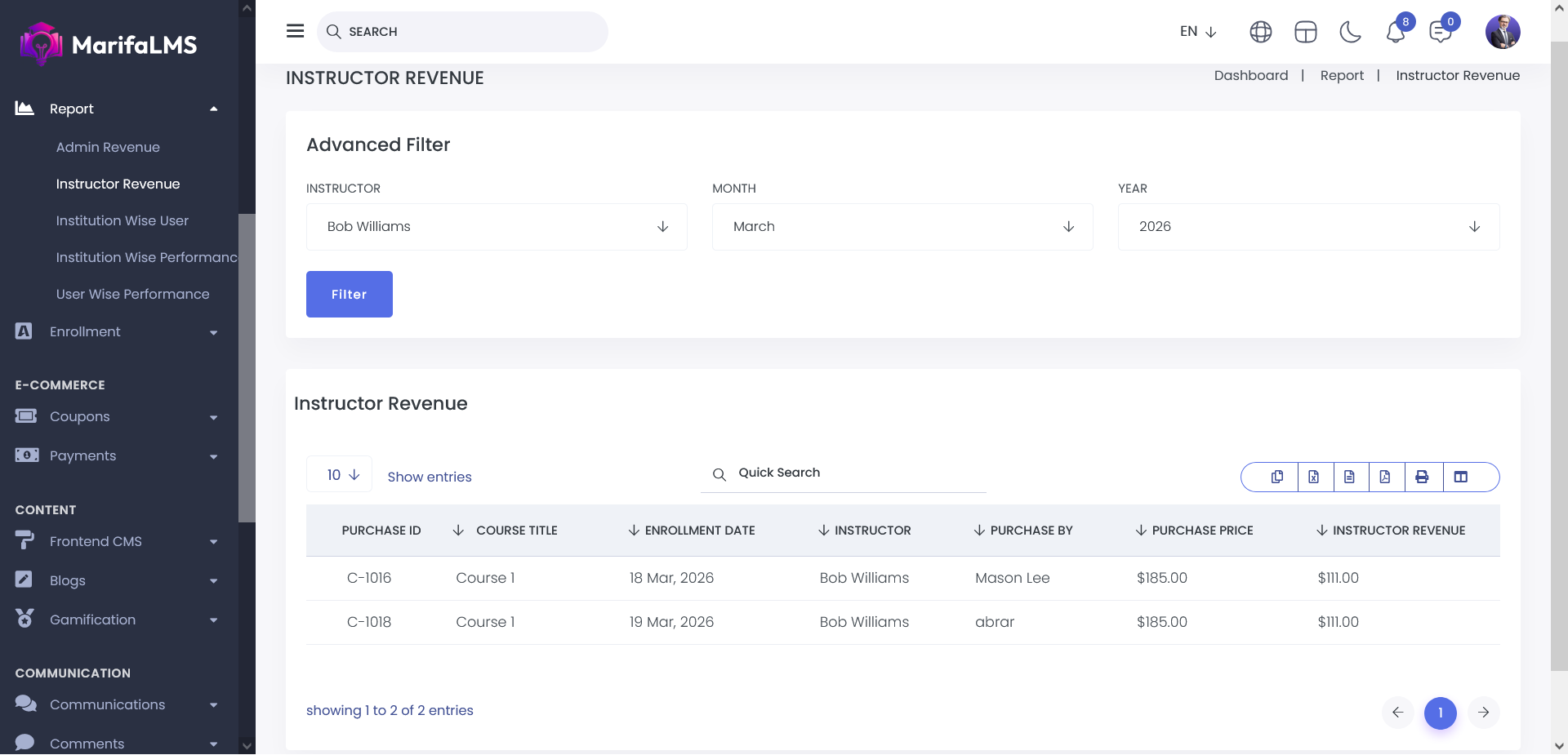Image resolution: width=1568 pixels, height=755 pixels.
Task: Open the notifications bell
Action: point(1396,32)
